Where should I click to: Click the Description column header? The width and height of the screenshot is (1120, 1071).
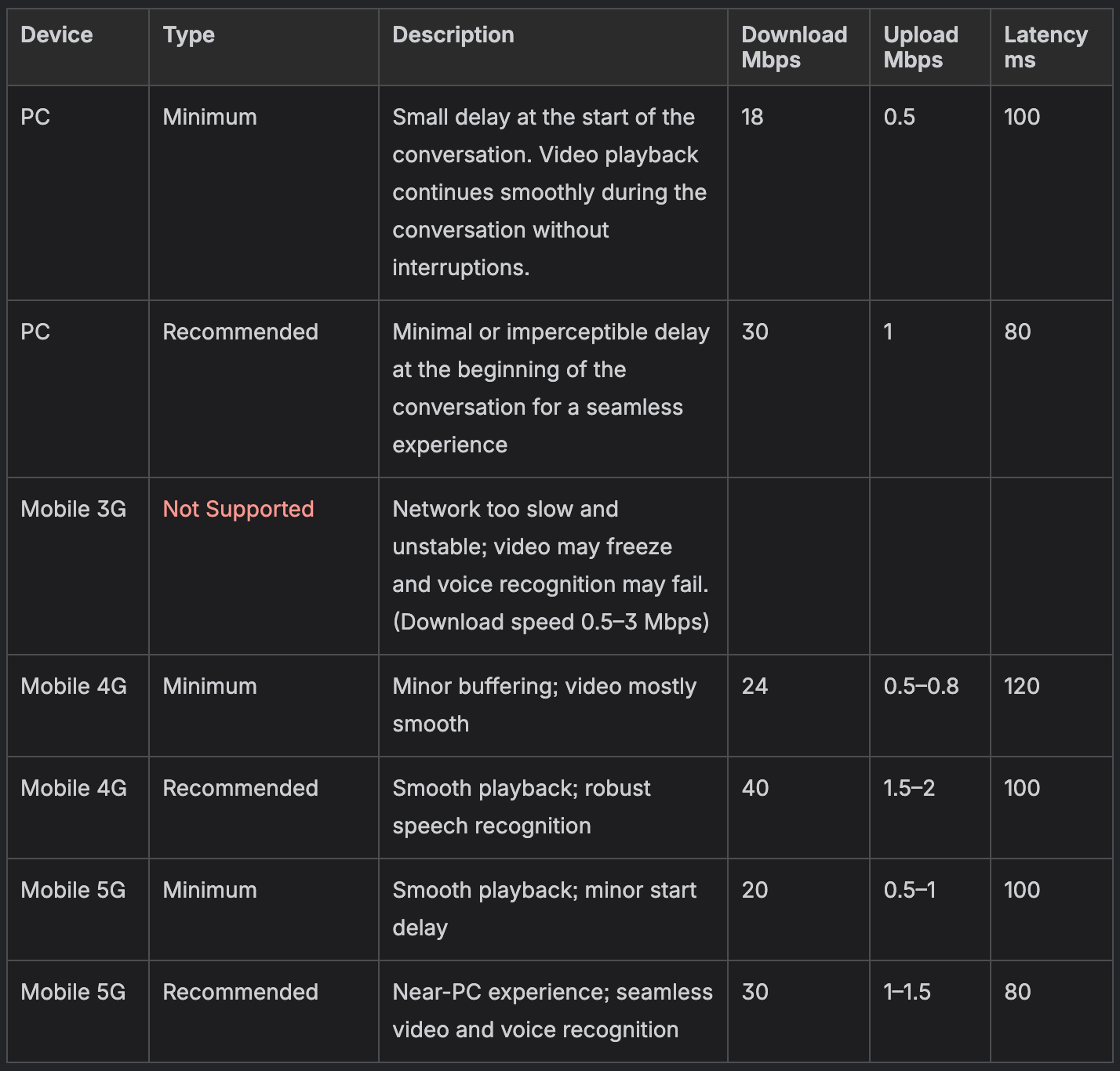click(453, 35)
